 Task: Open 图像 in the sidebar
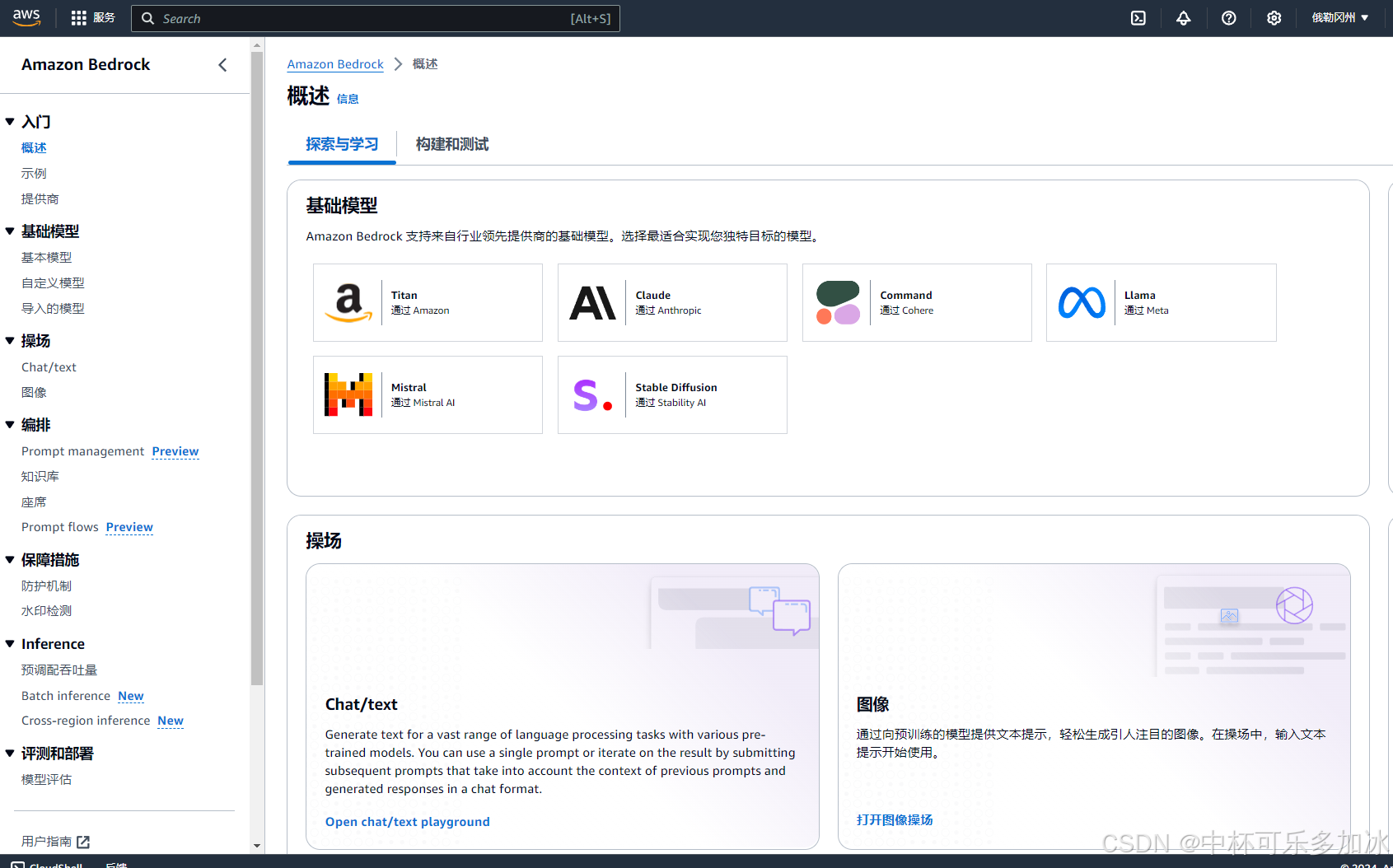point(34,393)
